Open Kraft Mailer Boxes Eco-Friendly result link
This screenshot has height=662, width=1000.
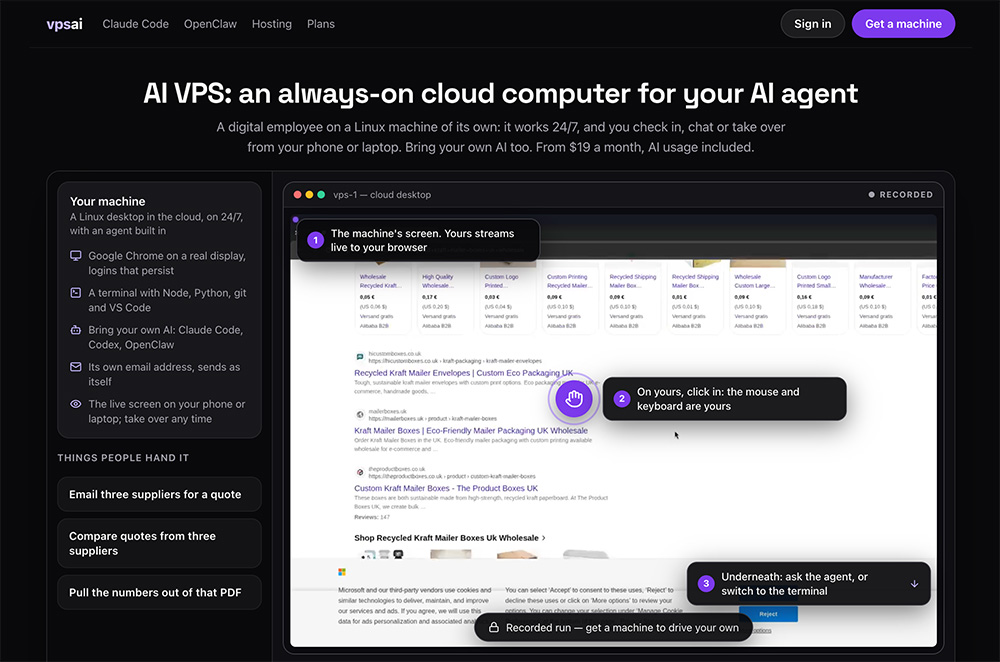(471, 430)
